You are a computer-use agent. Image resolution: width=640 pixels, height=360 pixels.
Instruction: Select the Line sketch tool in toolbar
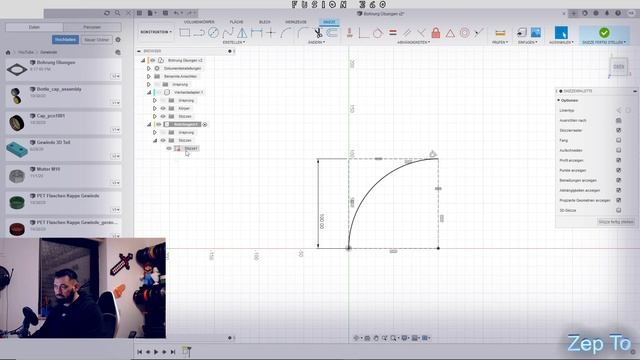click(x=199, y=33)
